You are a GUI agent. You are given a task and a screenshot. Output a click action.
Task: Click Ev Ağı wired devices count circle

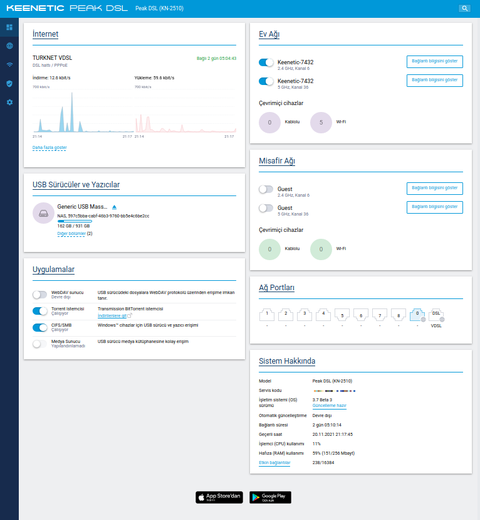point(270,123)
